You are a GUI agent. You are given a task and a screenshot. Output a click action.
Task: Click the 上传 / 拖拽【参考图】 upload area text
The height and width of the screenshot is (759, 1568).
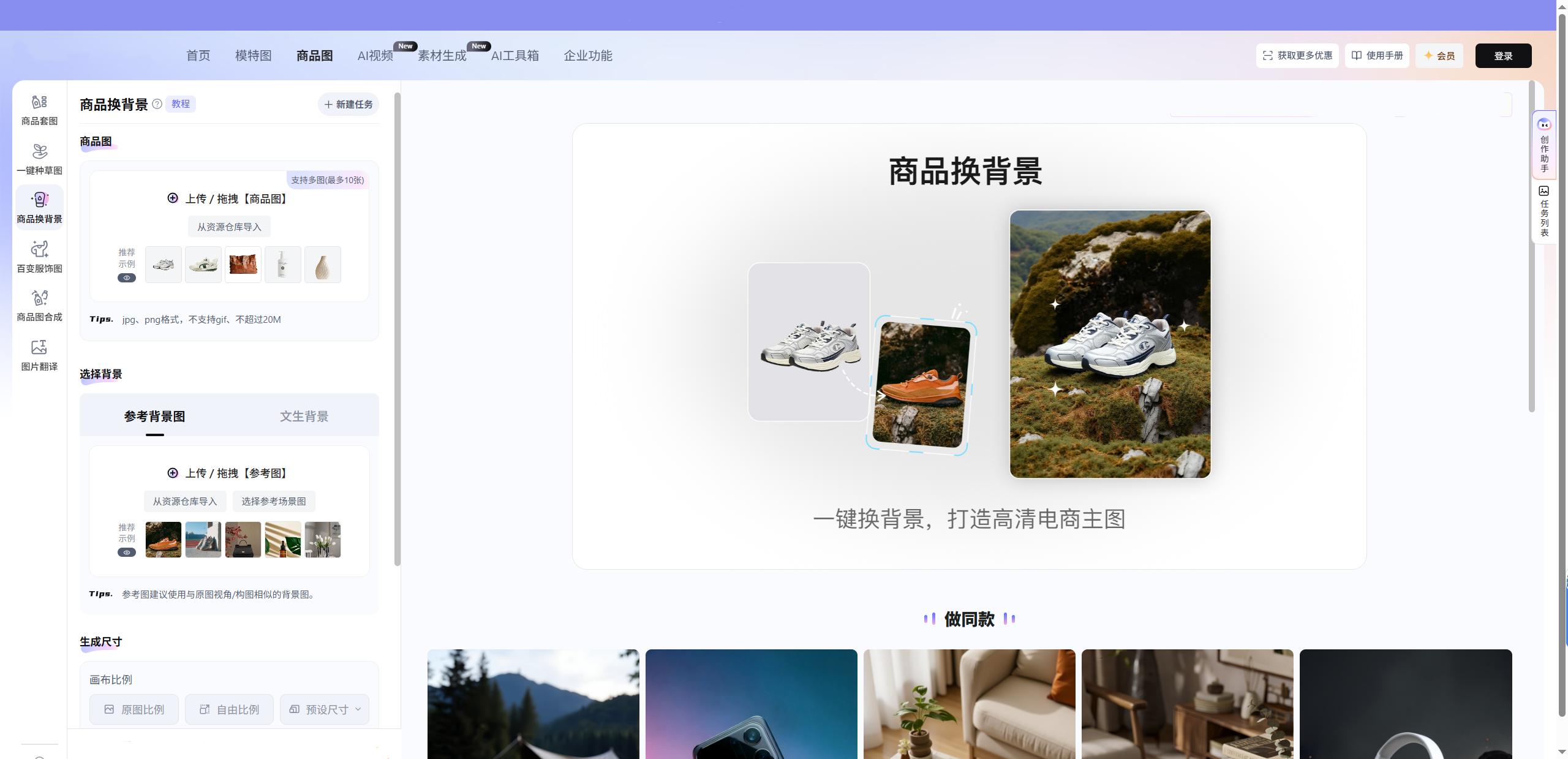tap(236, 474)
